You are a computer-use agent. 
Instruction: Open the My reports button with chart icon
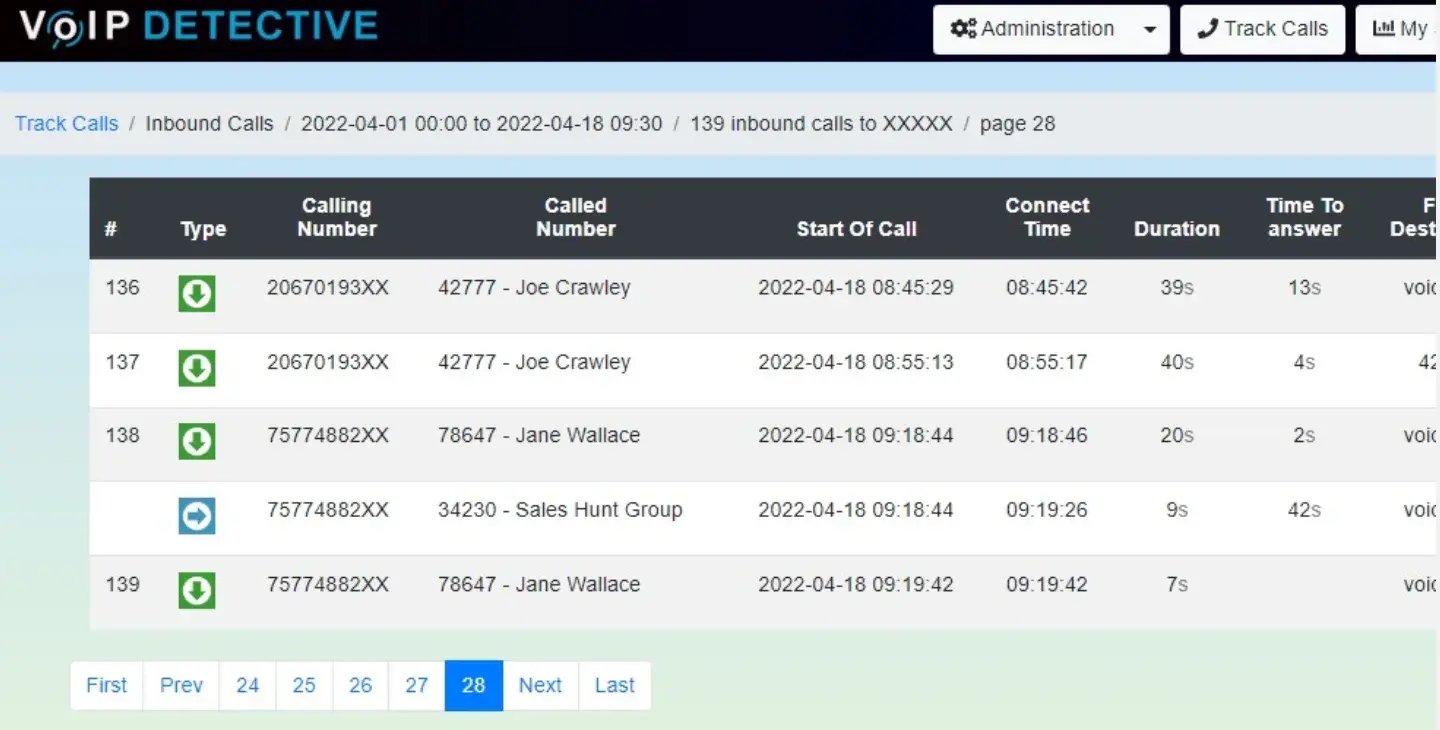pyautogui.click(x=1400, y=29)
